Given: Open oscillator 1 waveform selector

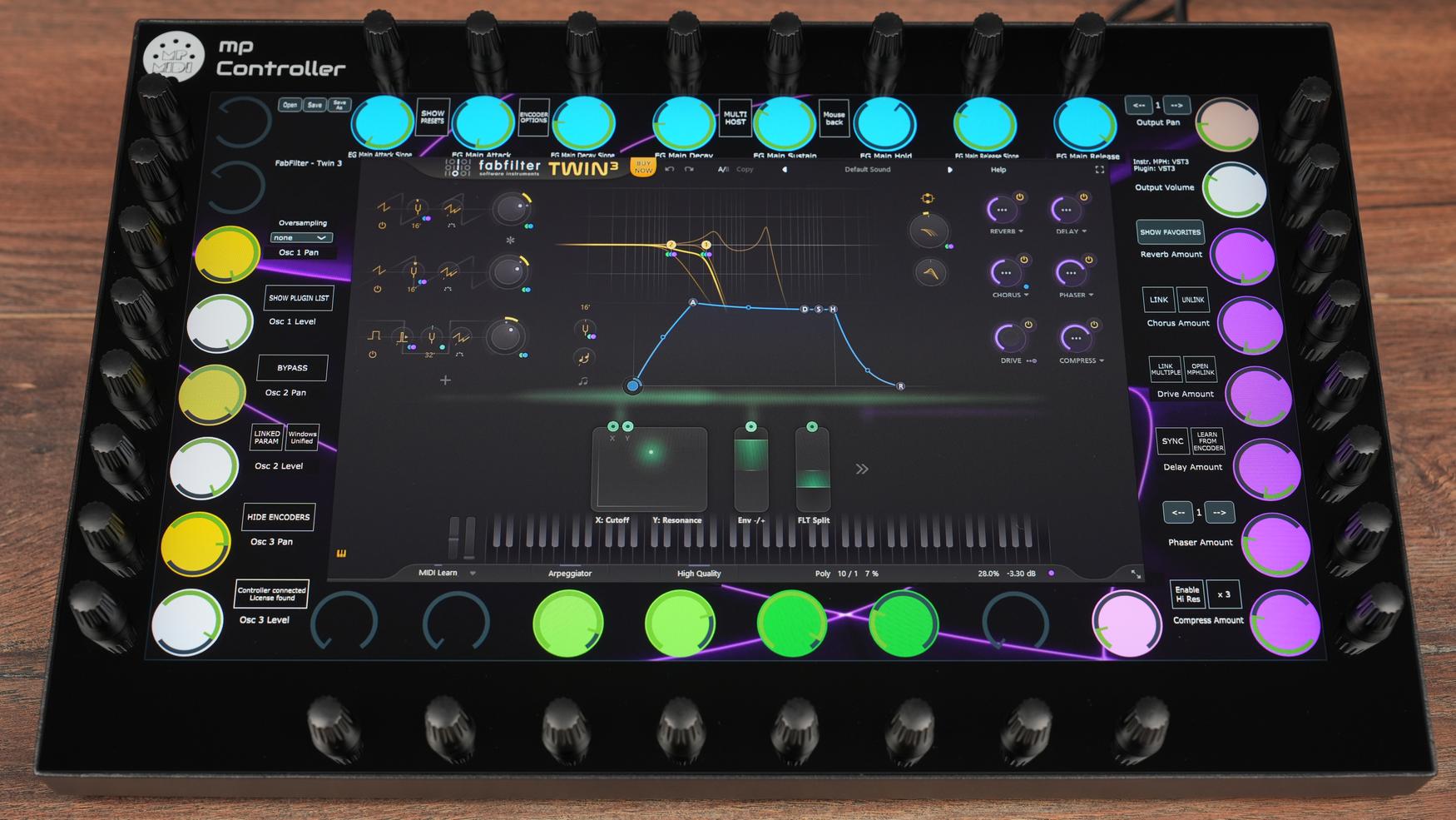Looking at the screenshot, I should [x=384, y=206].
